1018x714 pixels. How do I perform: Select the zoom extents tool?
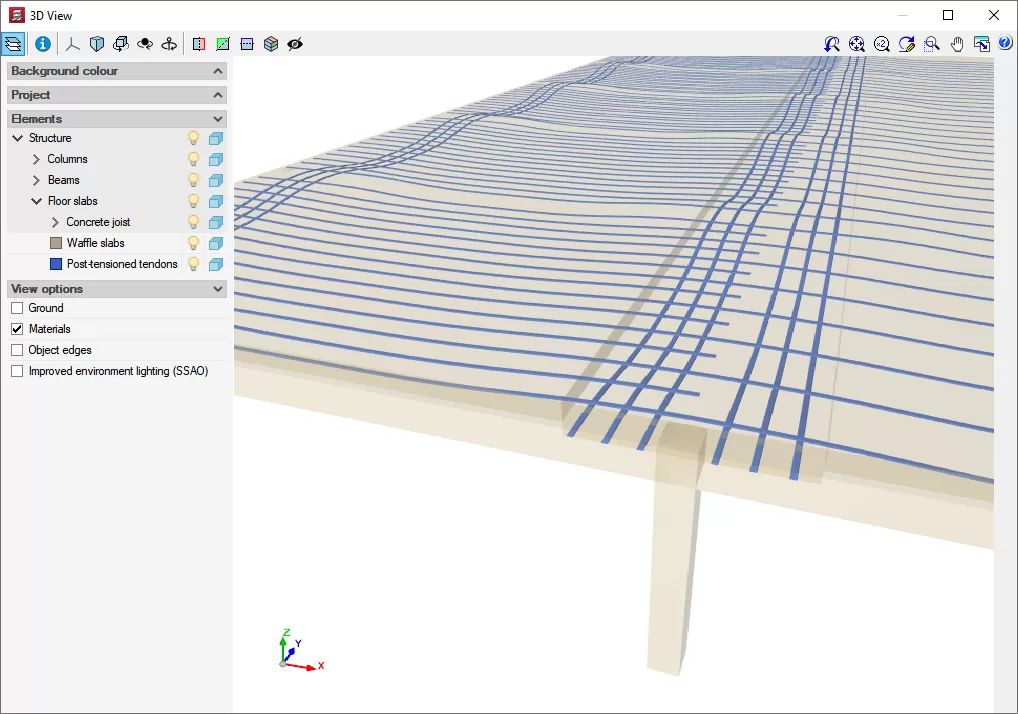857,44
